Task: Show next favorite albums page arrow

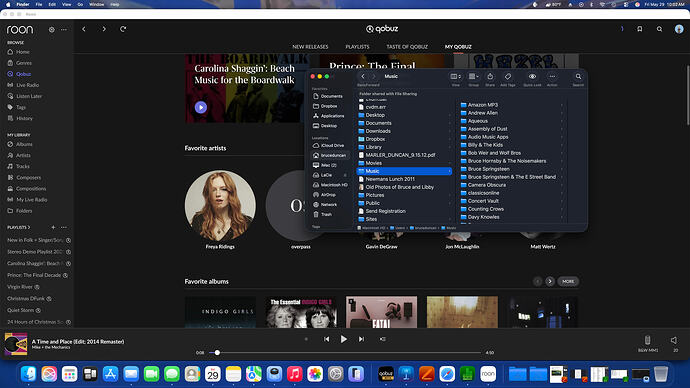Action: (x=550, y=282)
